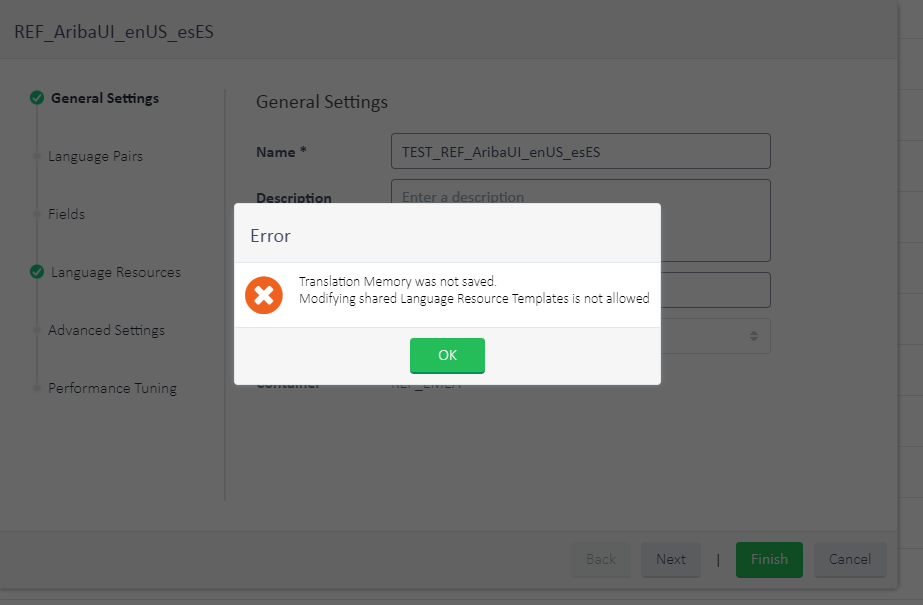Click the Language Pairs step dot
The height and width of the screenshot is (605, 923).
tap(37, 156)
